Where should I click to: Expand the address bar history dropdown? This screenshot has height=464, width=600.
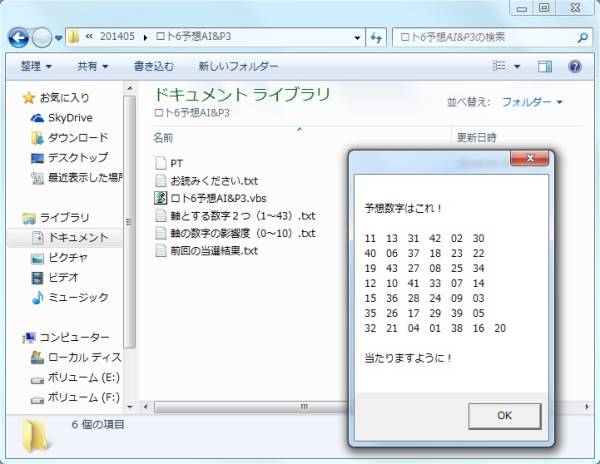tap(357, 37)
